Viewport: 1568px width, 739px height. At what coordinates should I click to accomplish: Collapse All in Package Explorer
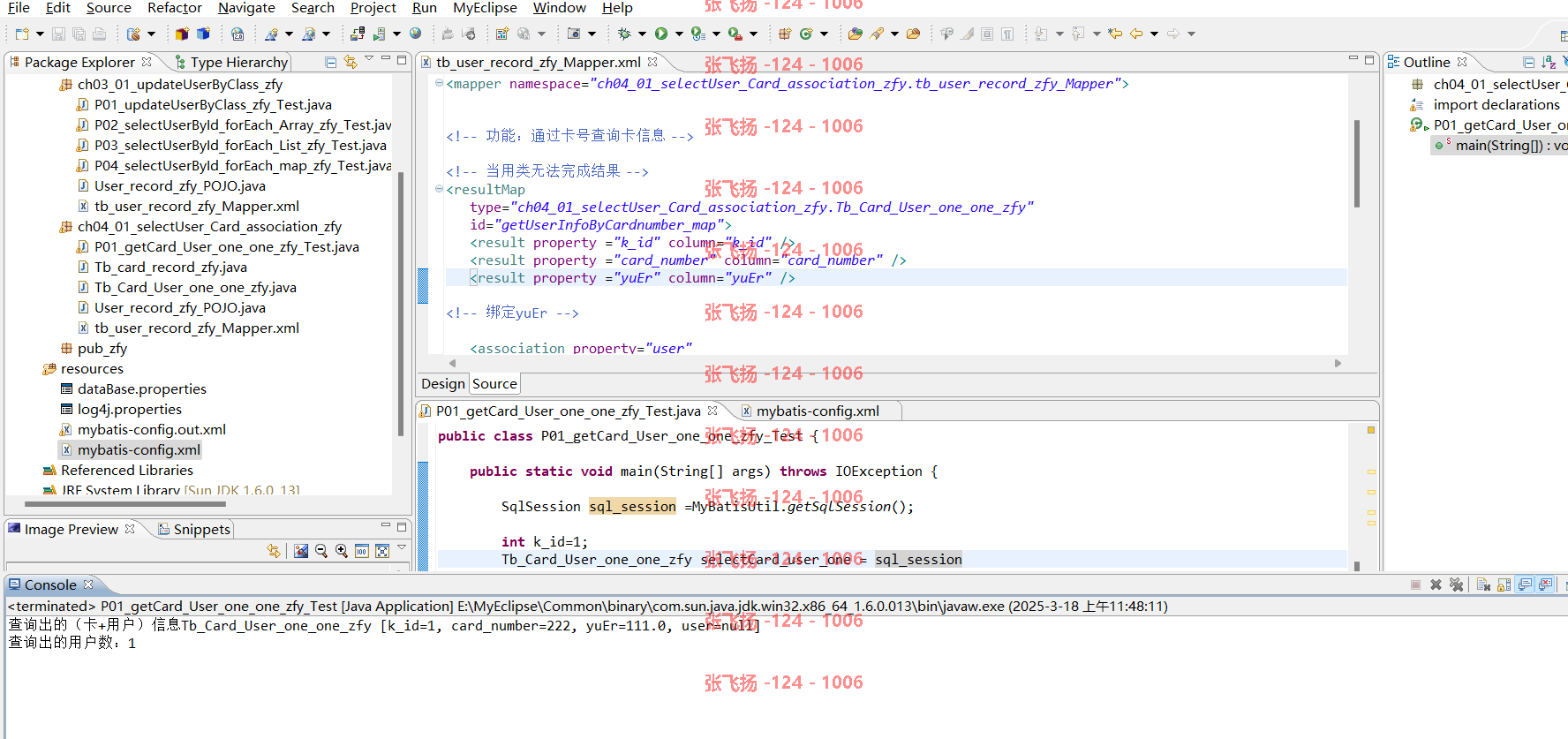click(x=330, y=62)
